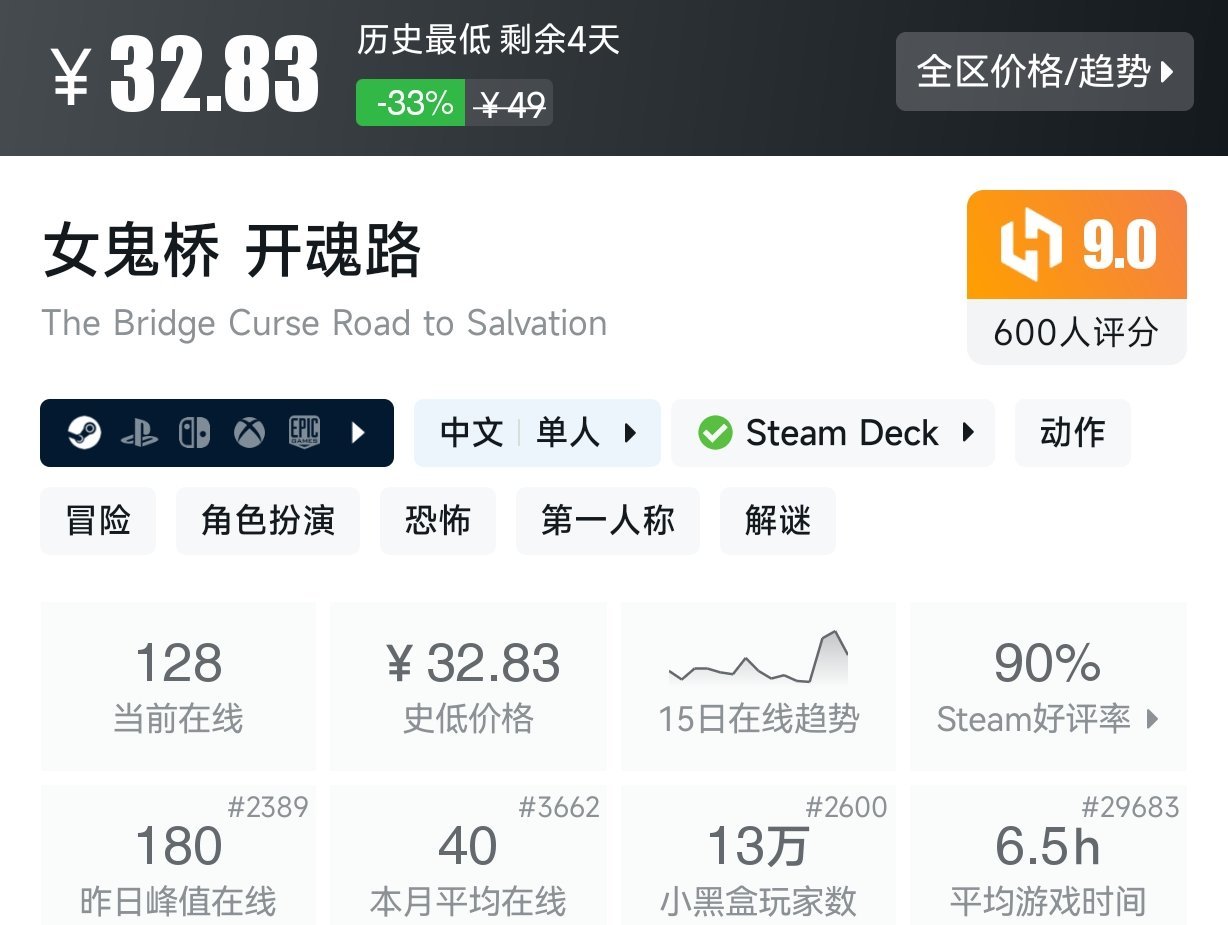
Task: Open 全区价格/趋势 panel
Action: [x=1044, y=71]
